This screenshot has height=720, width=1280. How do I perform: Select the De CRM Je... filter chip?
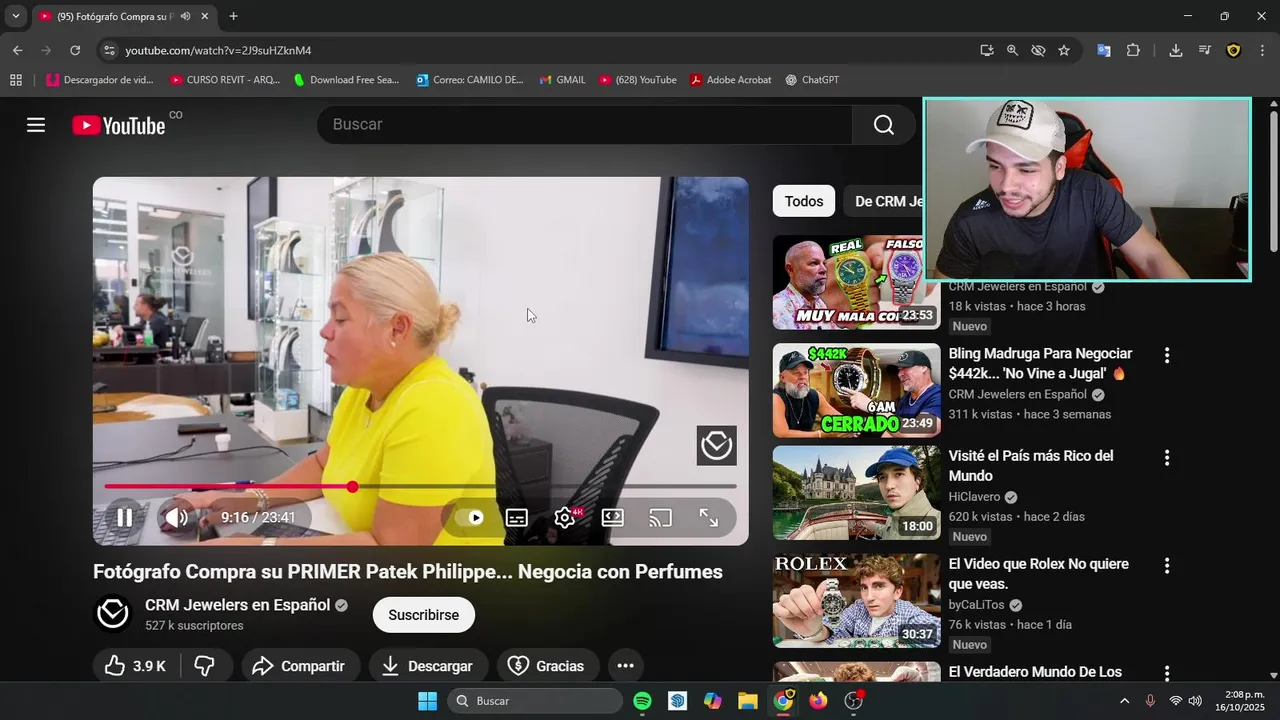coord(886,201)
